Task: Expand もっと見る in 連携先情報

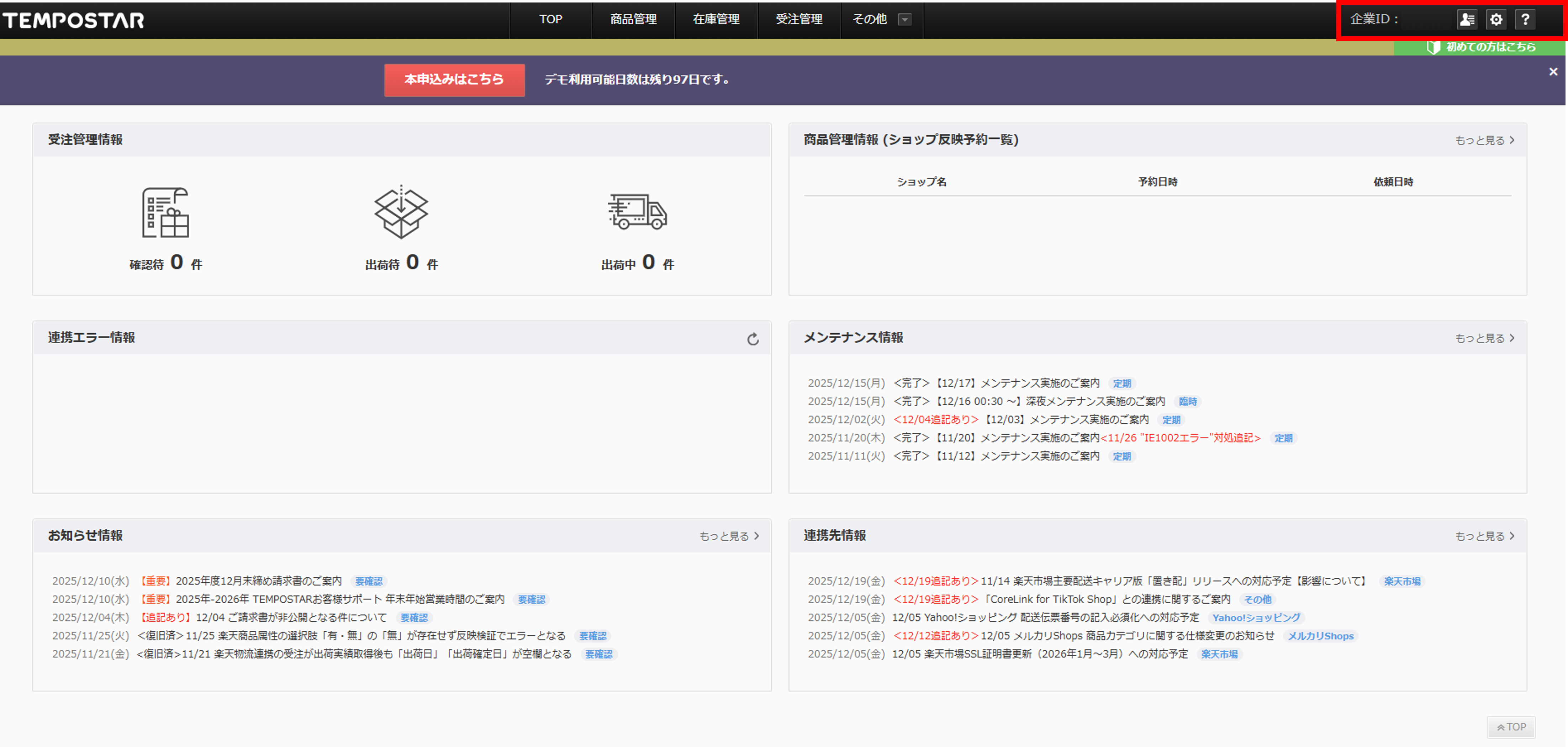Action: (x=1485, y=536)
